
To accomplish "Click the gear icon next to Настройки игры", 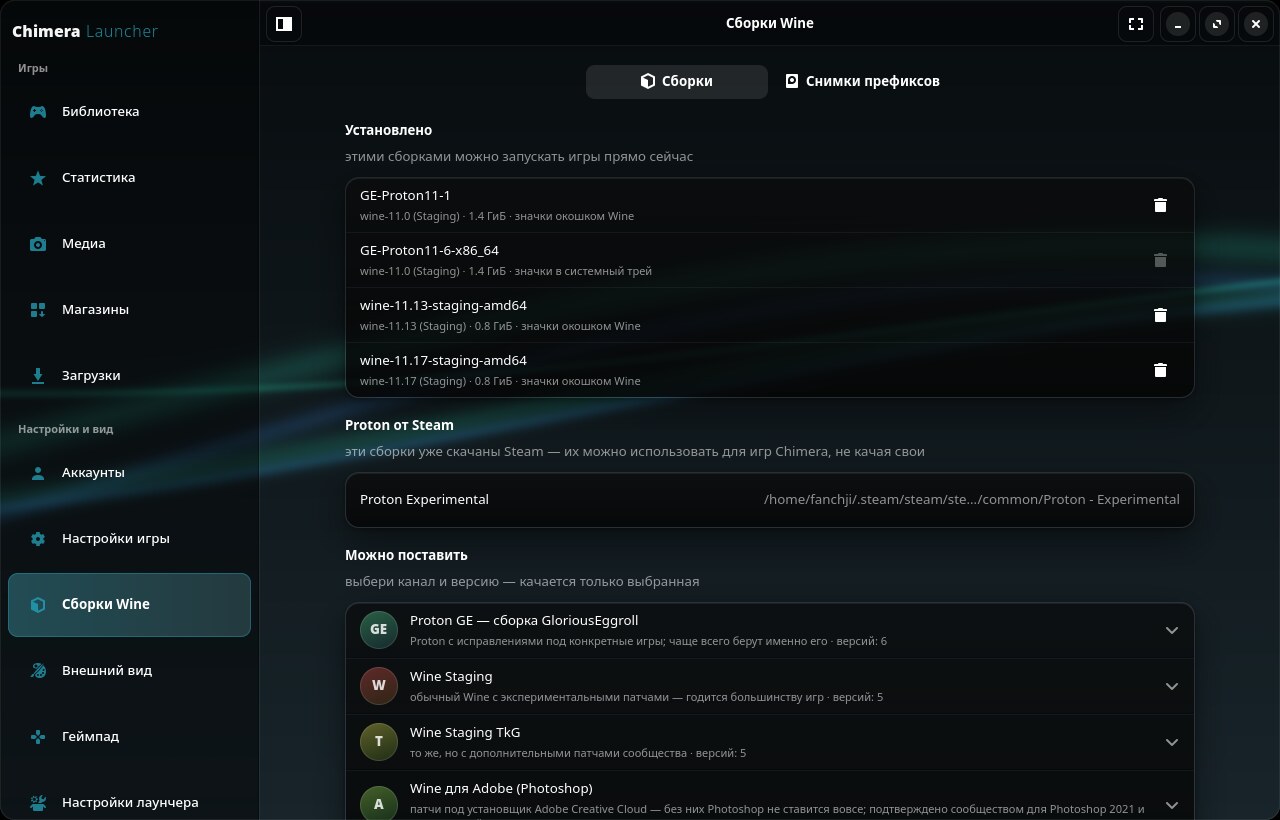I will 38,539.
